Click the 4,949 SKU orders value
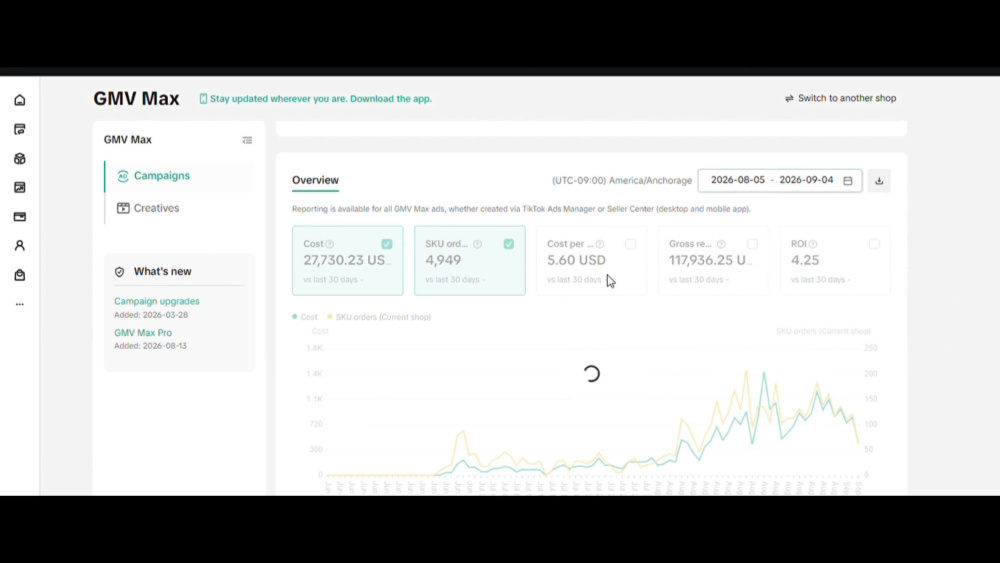 443,260
